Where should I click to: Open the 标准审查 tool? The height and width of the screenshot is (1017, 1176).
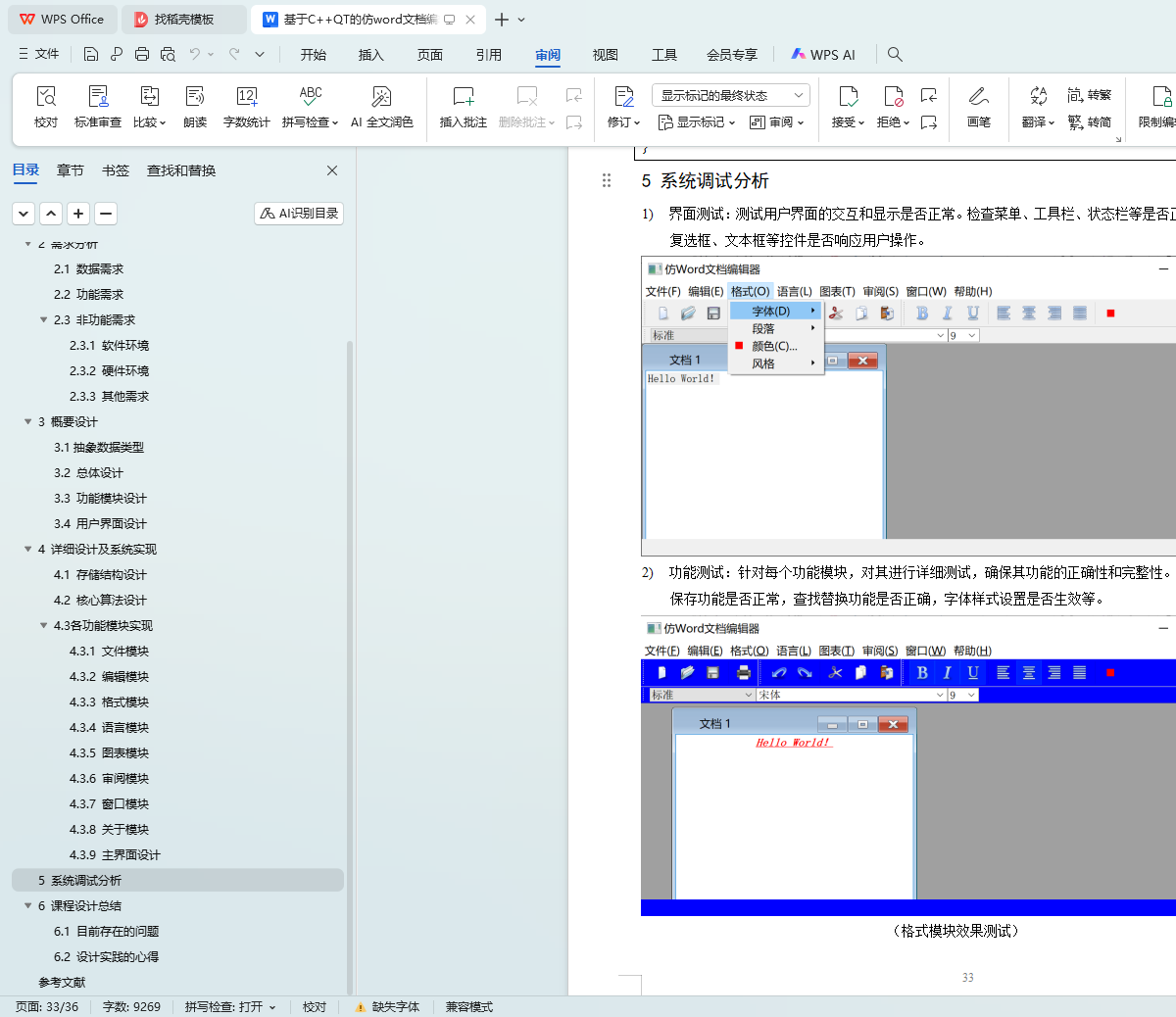point(98,107)
